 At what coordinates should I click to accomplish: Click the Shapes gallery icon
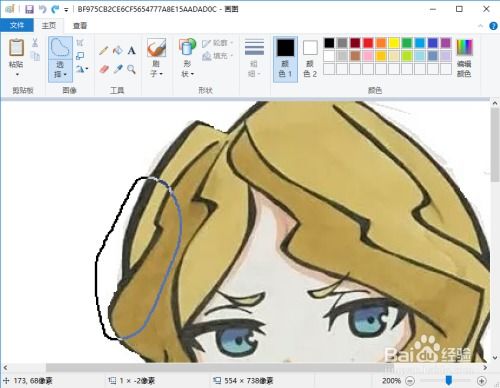187,47
